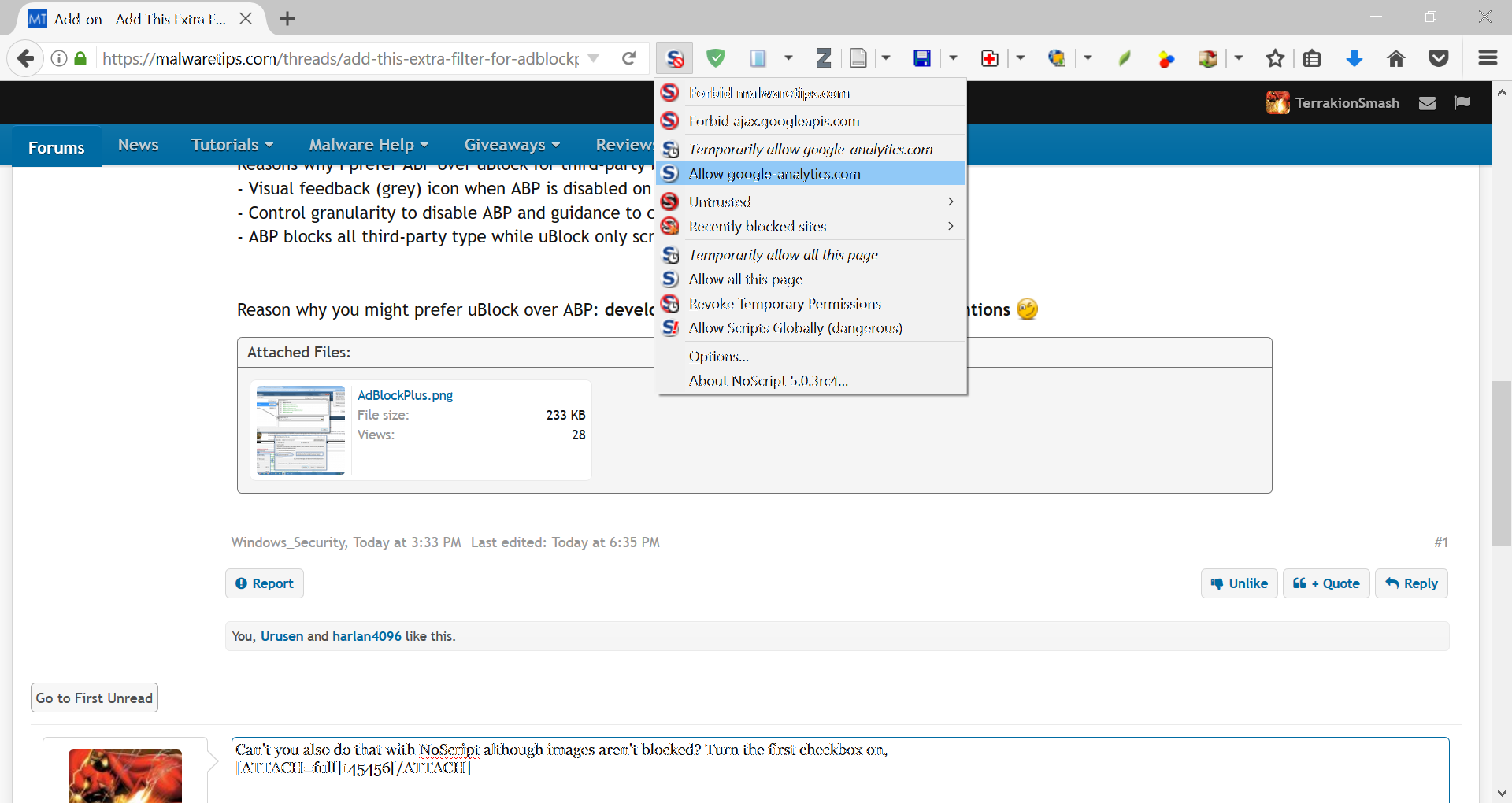
Task: Choose Allow all this page
Action: click(x=810, y=279)
